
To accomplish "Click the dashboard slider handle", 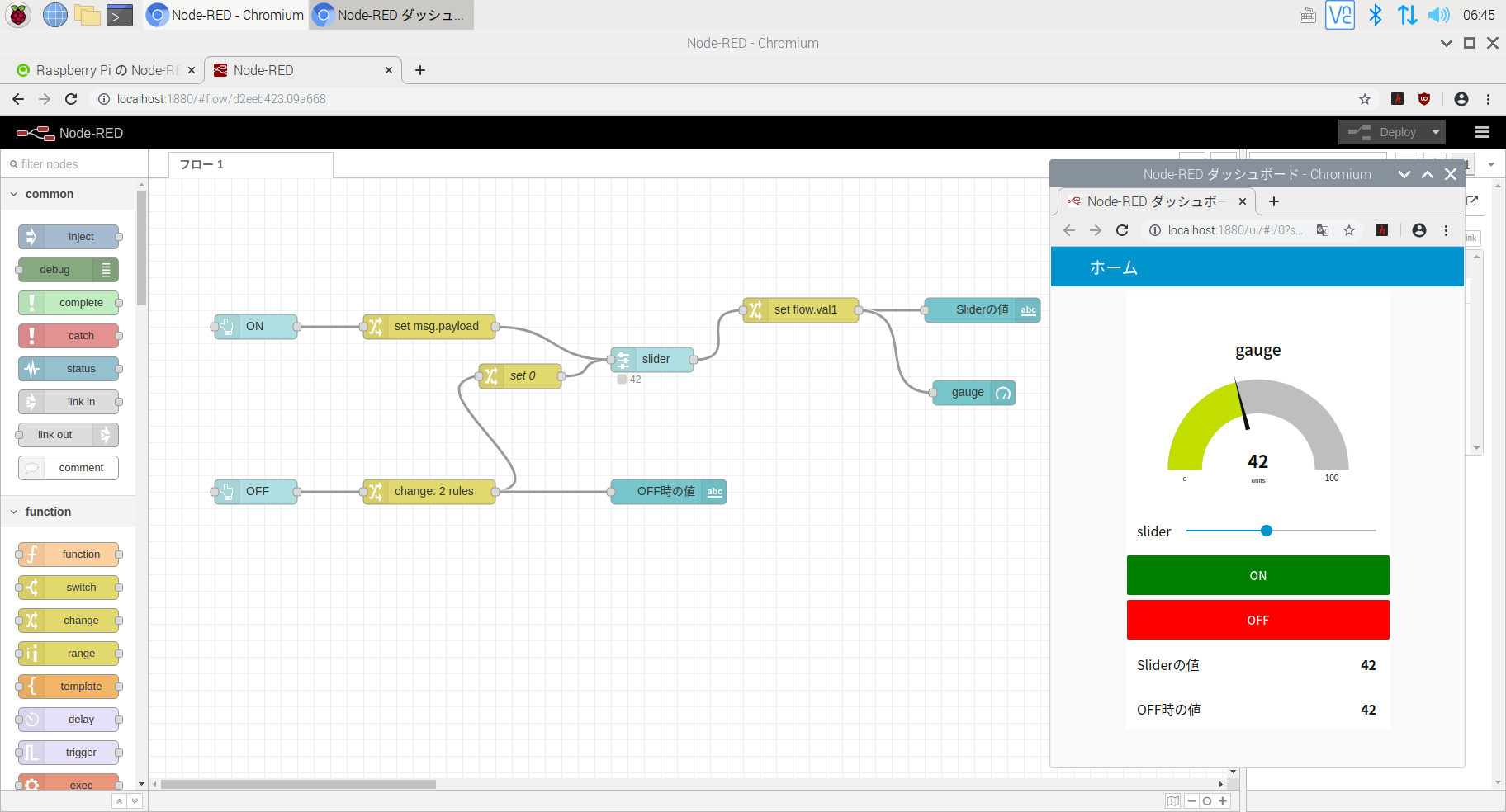I will pos(1267,531).
